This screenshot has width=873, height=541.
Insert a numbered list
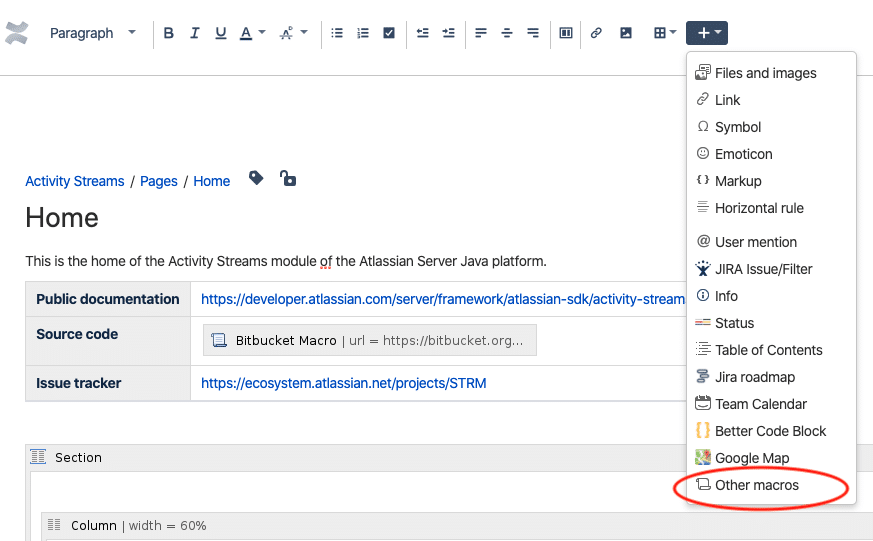[363, 33]
